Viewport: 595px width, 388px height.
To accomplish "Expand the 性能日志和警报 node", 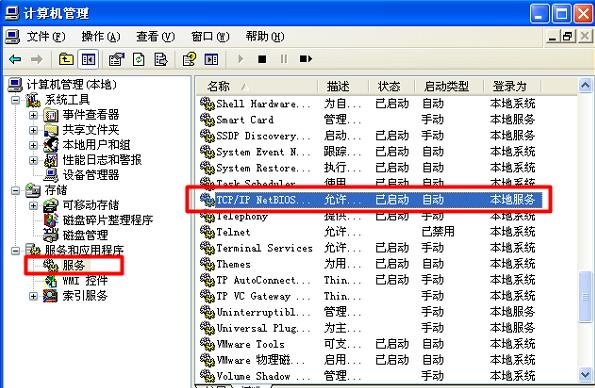I will (33, 160).
